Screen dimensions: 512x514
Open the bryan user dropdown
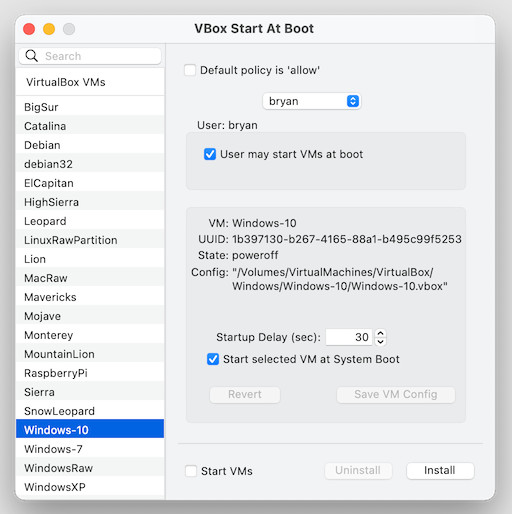(x=312, y=101)
